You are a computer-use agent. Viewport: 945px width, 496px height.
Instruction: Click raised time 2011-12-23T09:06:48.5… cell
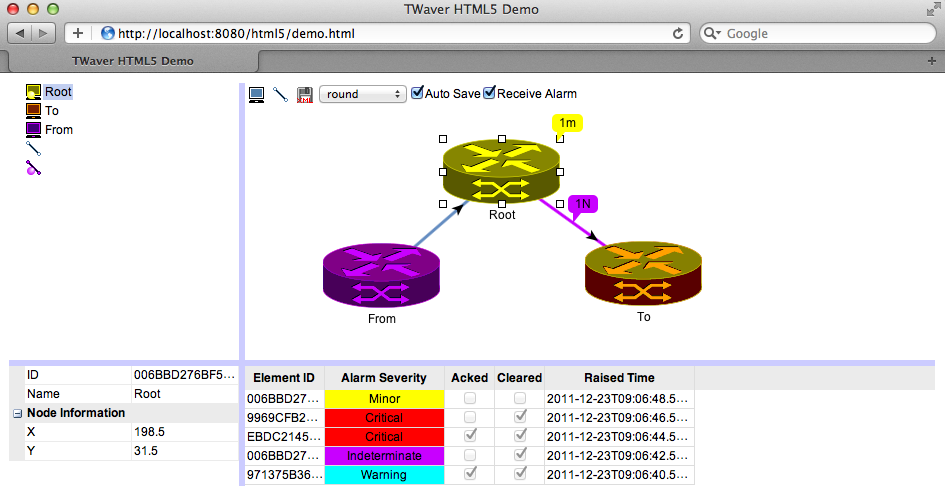coord(618,399)
